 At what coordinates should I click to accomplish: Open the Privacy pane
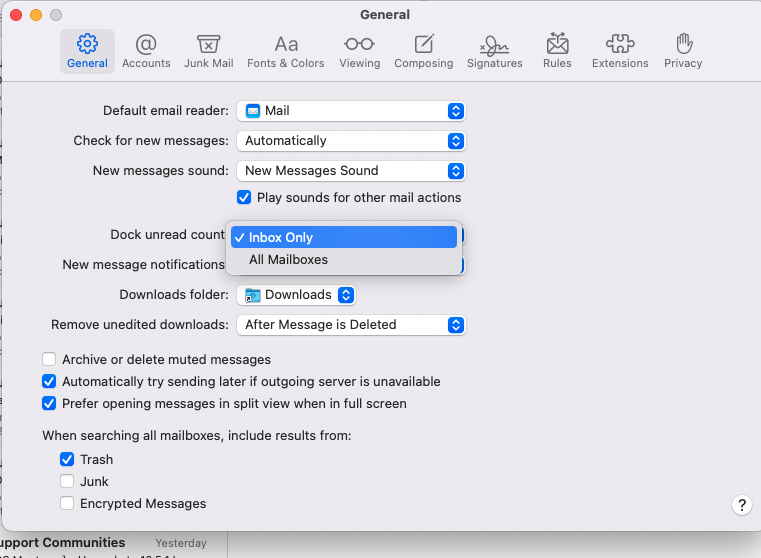tap(683, 51)
